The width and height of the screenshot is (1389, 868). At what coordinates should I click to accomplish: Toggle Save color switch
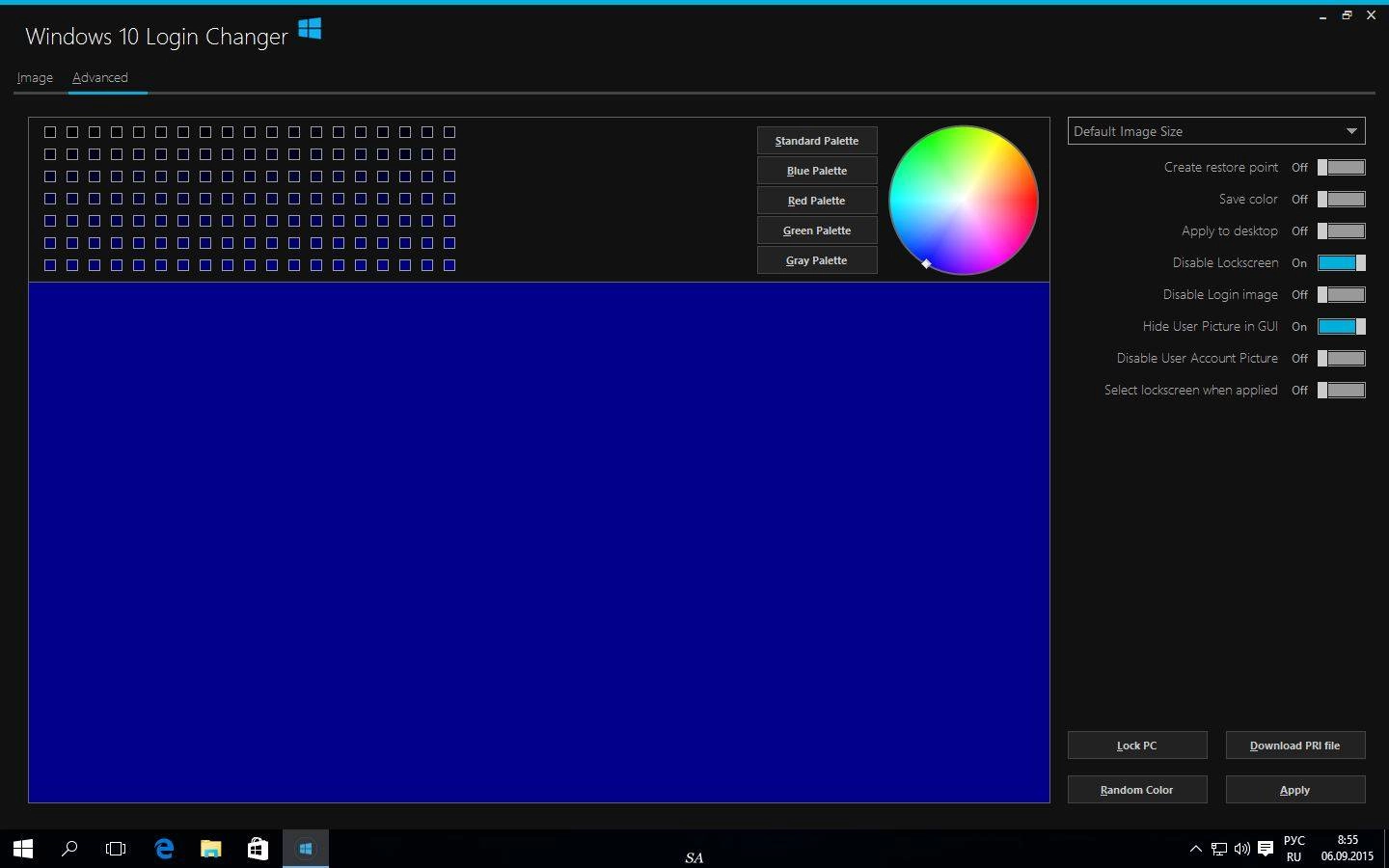1342,199
